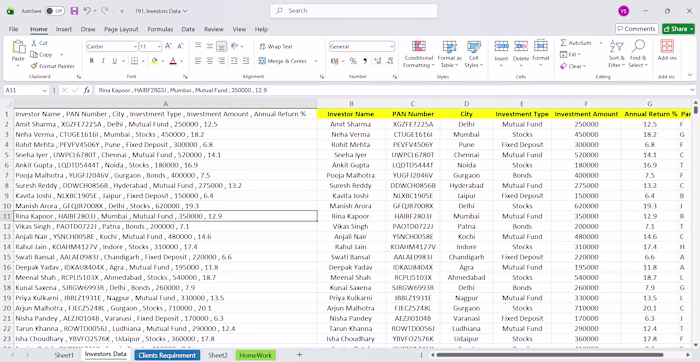Switch to the Page Layout tab

121,29
